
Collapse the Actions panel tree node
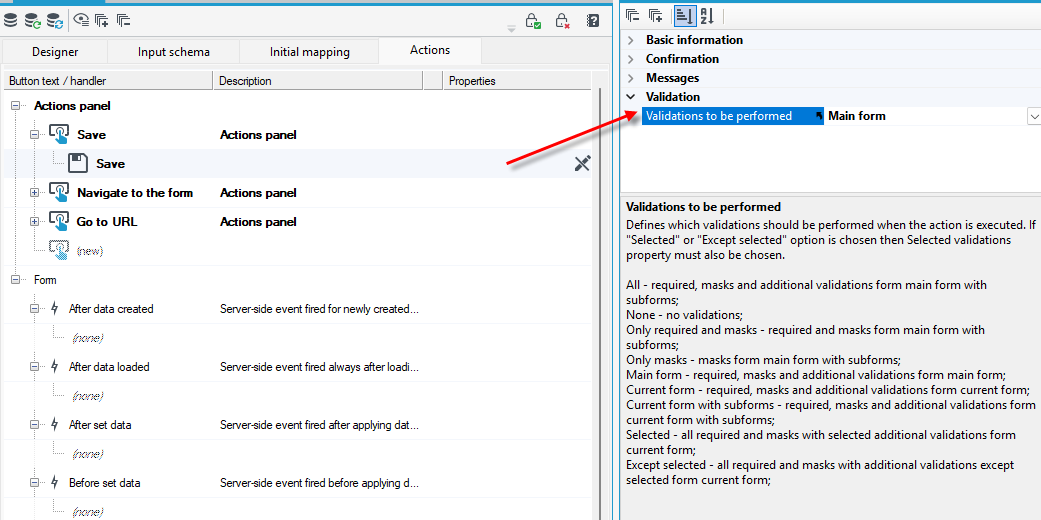[15, 106]
